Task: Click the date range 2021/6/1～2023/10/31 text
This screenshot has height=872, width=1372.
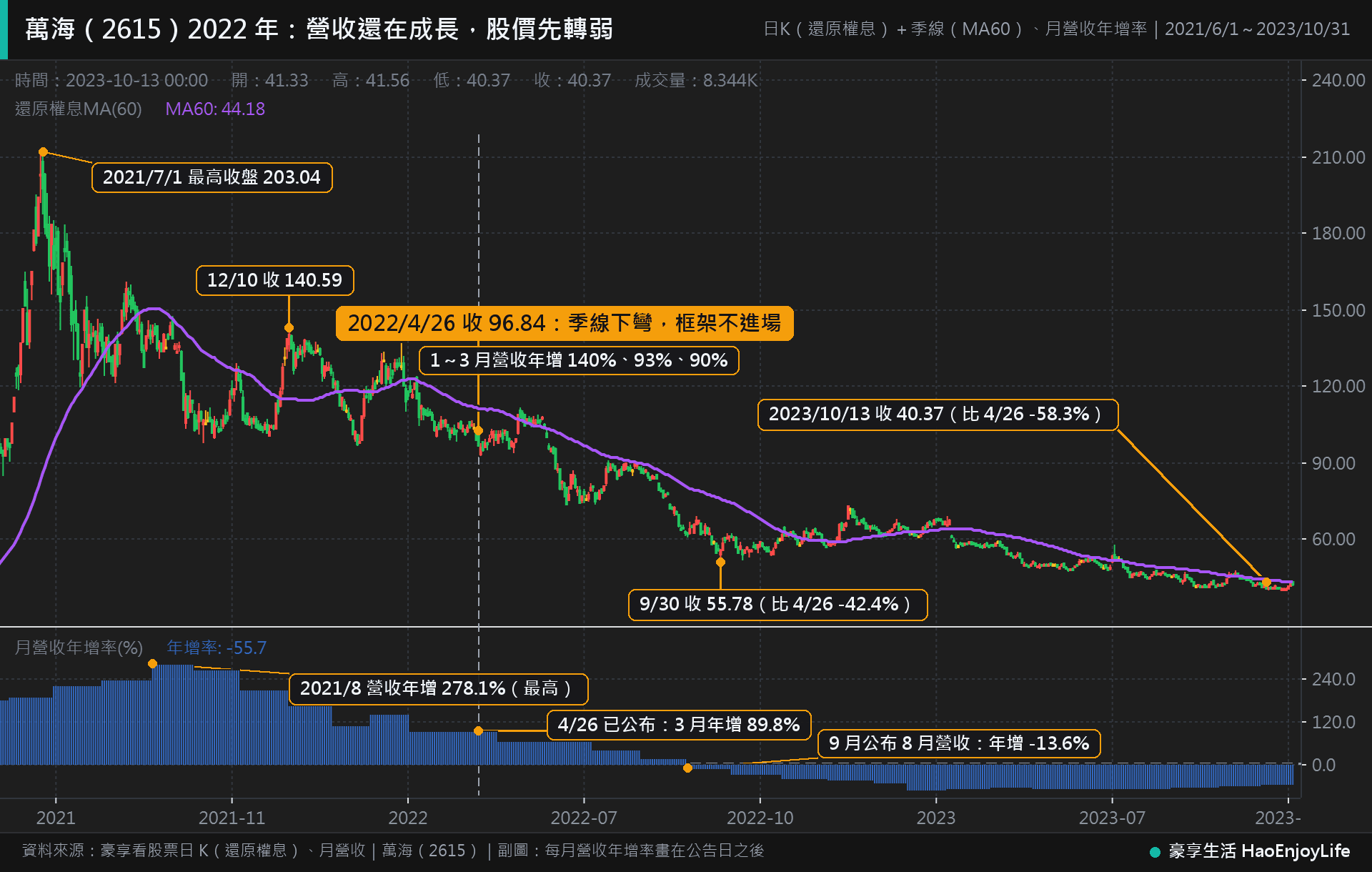Action: click(1257, 29)
